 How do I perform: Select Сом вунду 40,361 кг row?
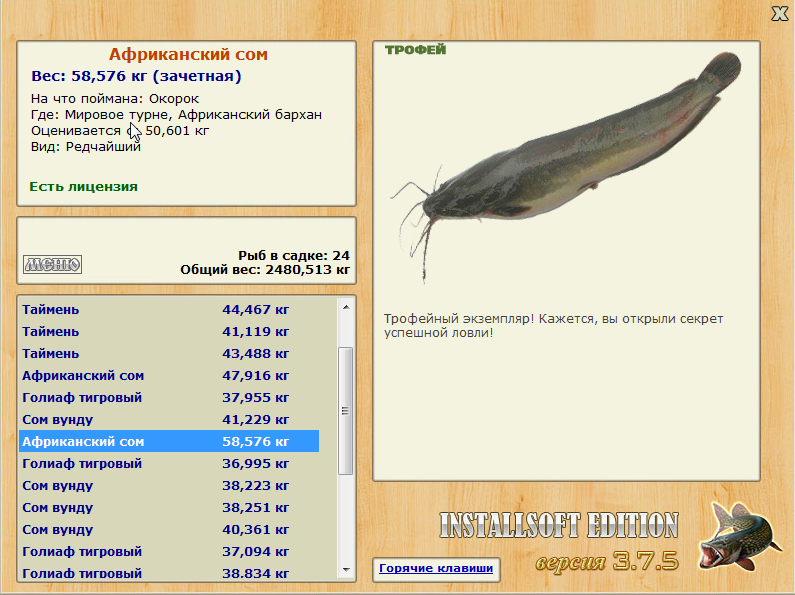169,530
